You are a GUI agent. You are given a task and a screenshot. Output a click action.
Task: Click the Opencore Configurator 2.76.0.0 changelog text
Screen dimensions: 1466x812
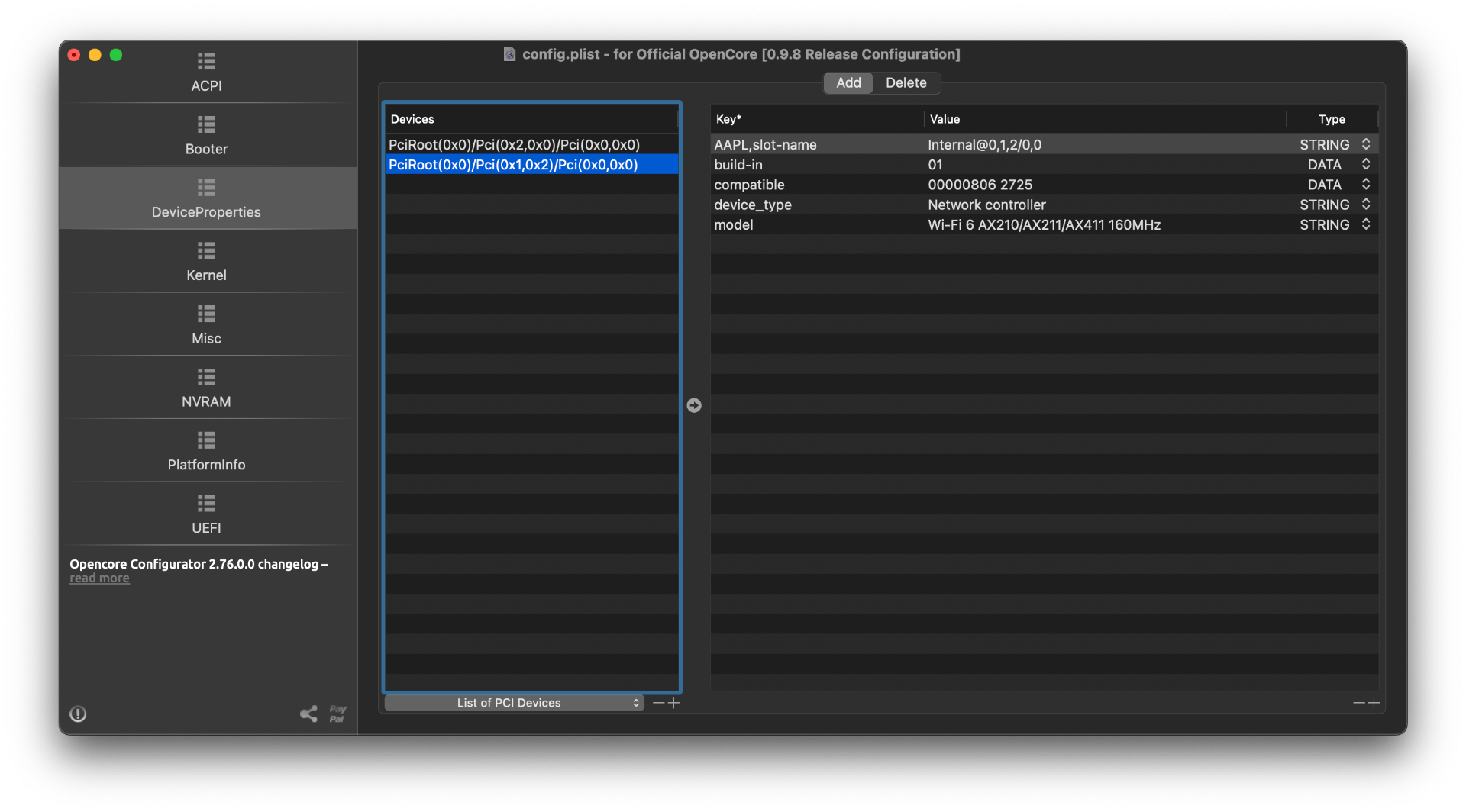tap(199, 564)
